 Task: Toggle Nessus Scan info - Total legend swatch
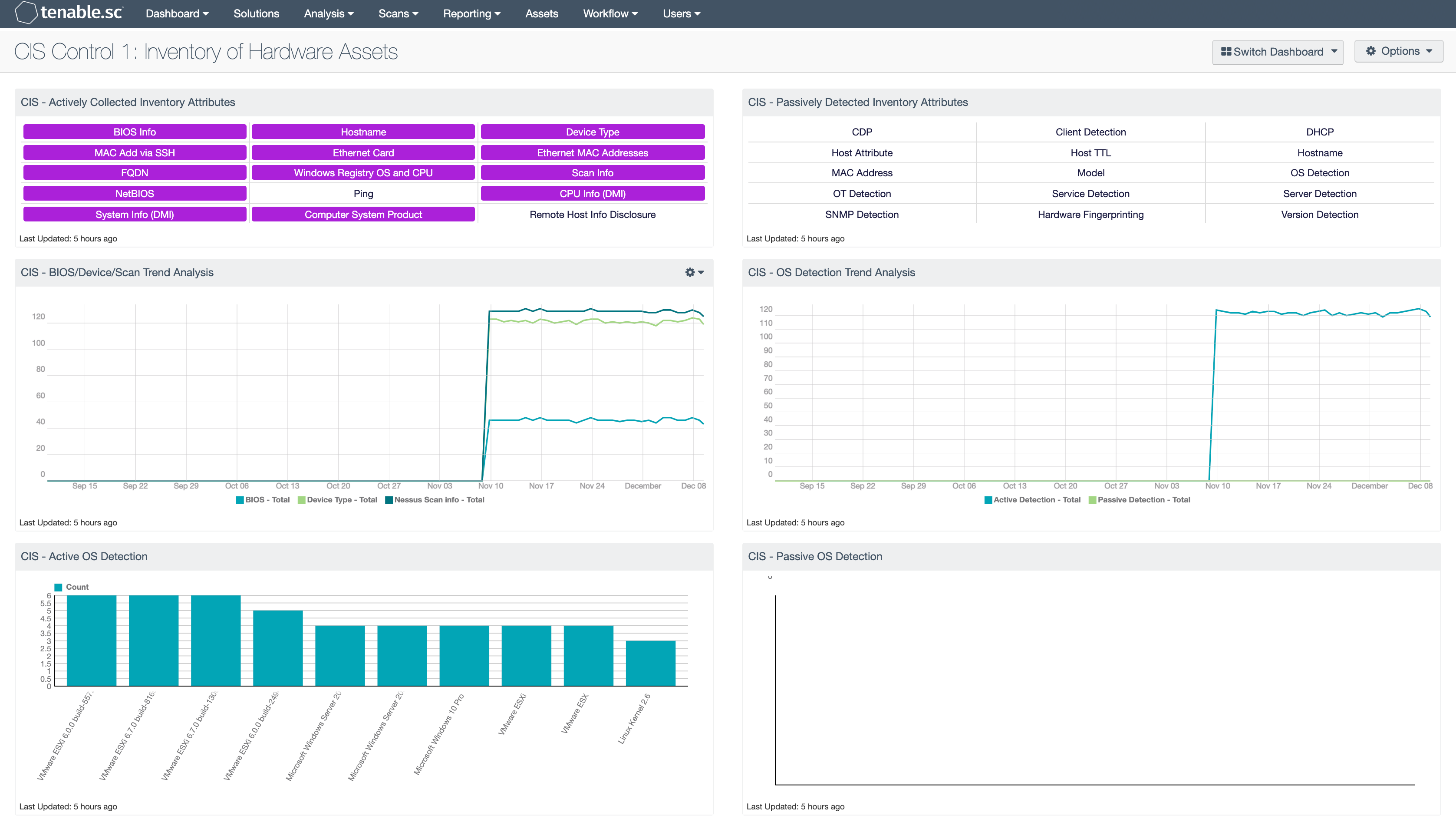tap(389, 500)
